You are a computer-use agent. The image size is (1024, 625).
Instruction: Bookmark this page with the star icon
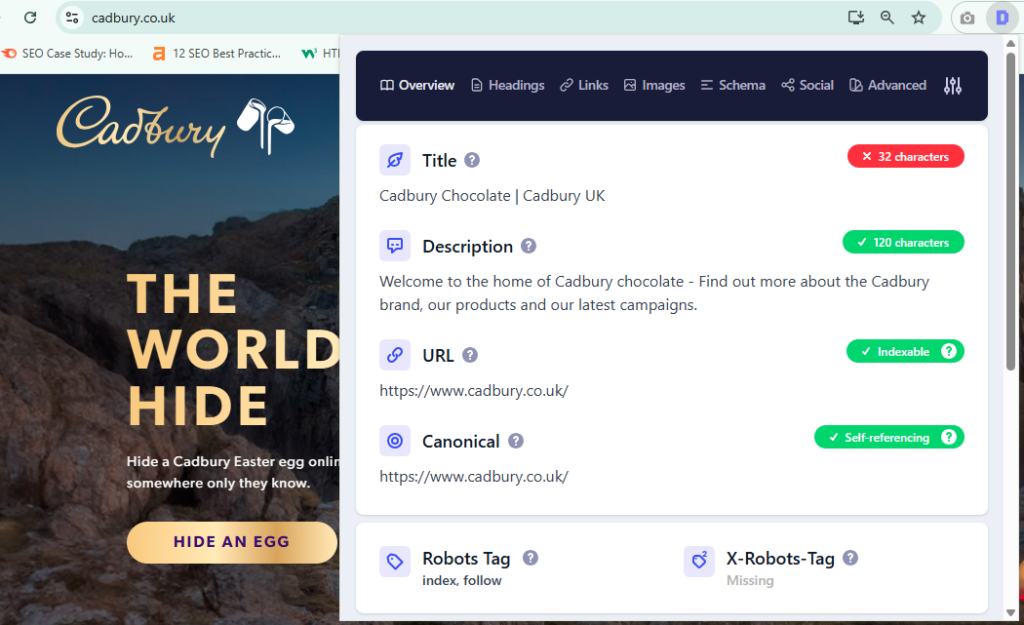pos(918,18)
